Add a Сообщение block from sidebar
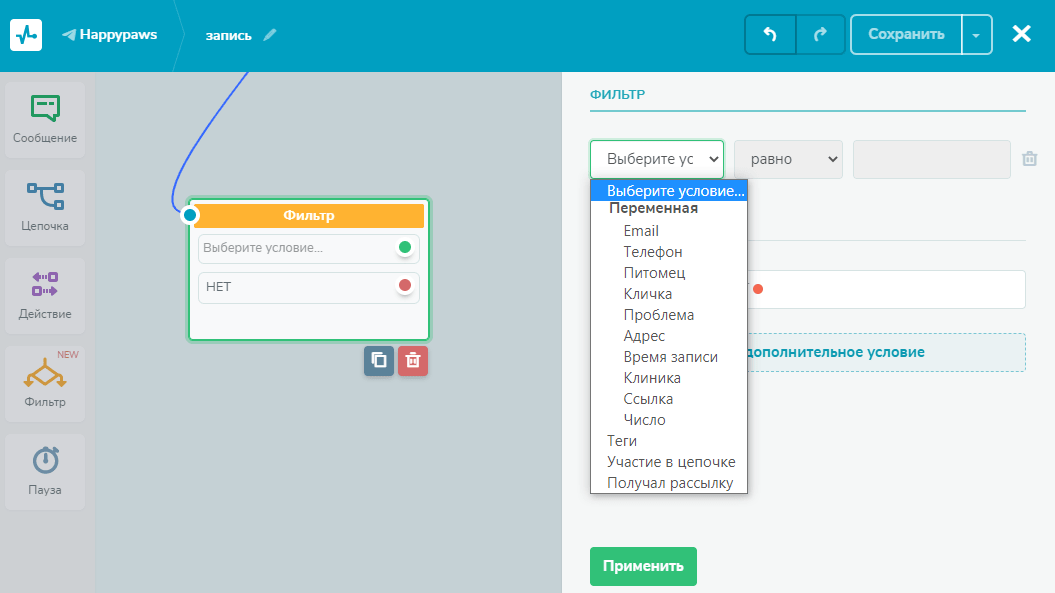This screenshot has height=593, width=1055. coord(45,119)
